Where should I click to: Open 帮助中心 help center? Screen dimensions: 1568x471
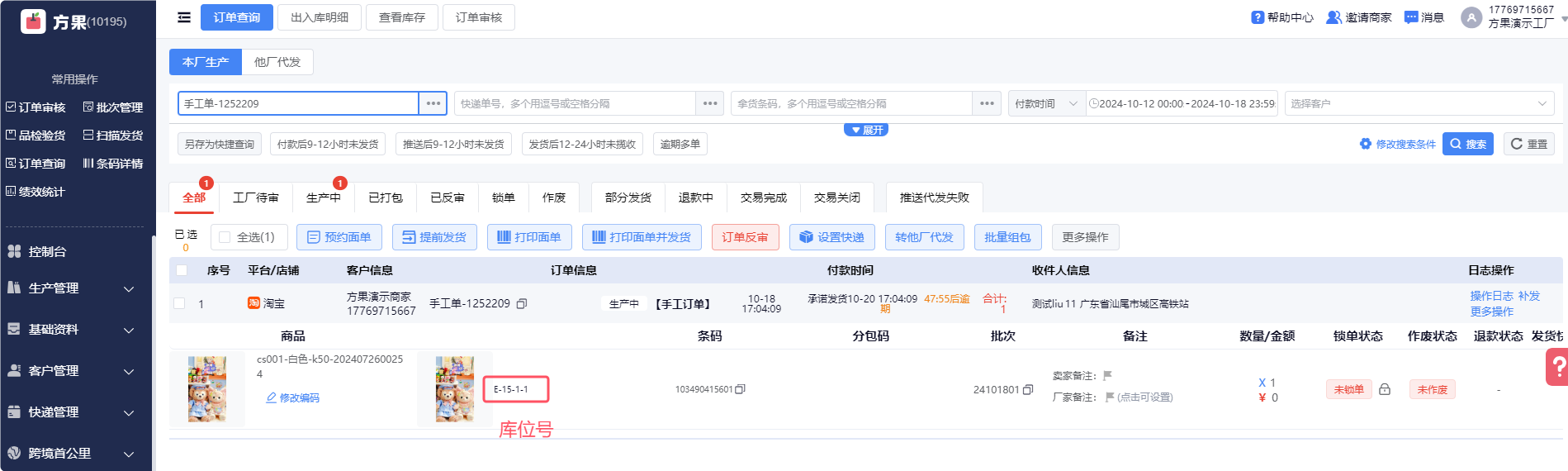(1281, 17)
